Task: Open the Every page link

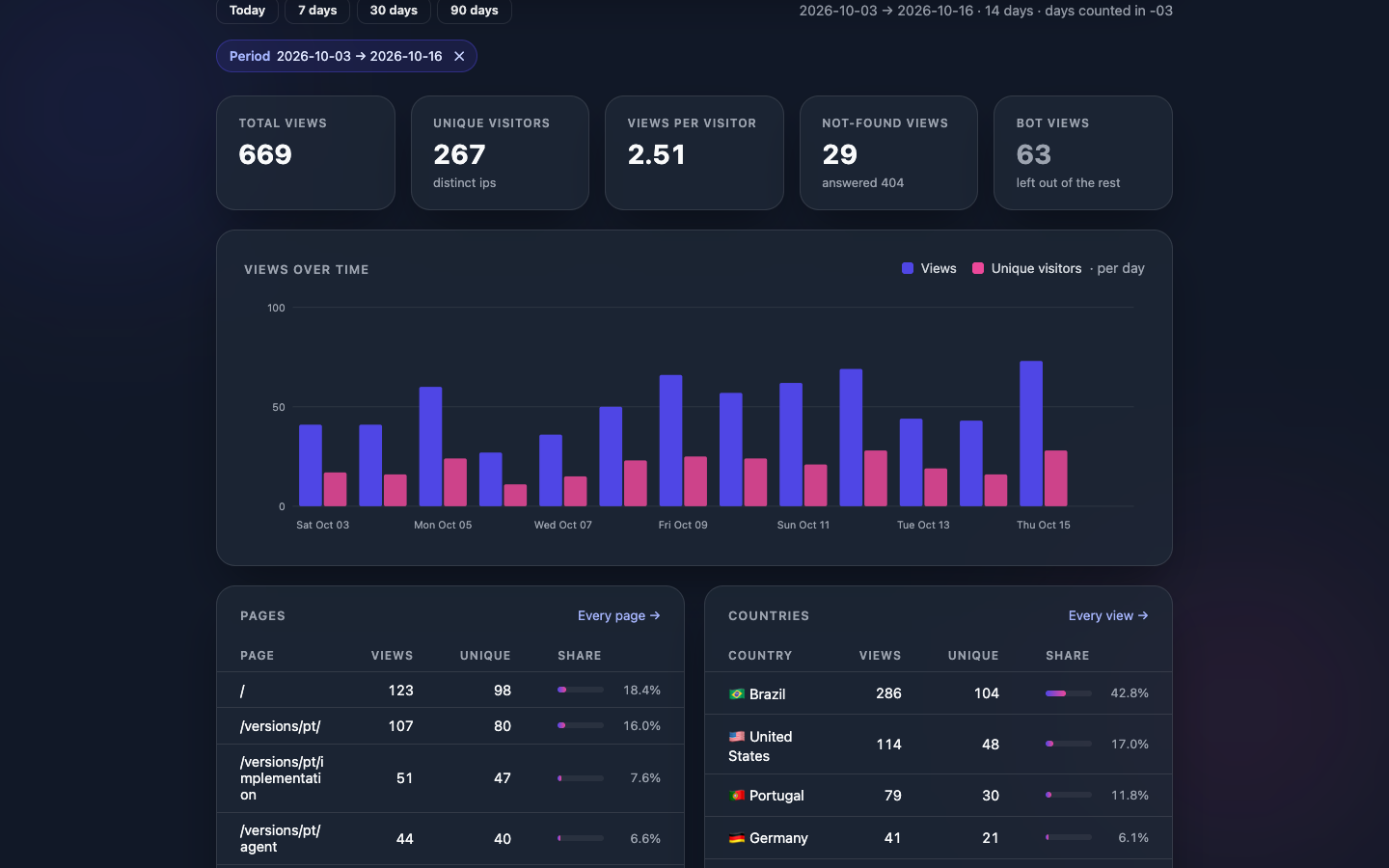Action: click(619, 615)
